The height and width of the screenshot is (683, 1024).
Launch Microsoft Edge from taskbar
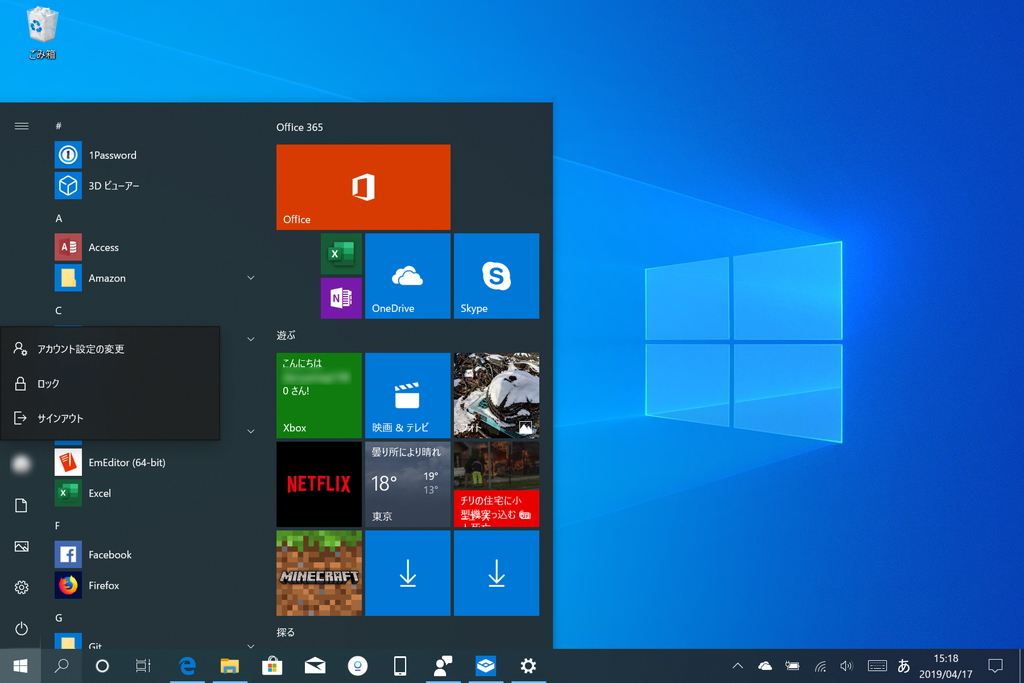click(187, 666)
